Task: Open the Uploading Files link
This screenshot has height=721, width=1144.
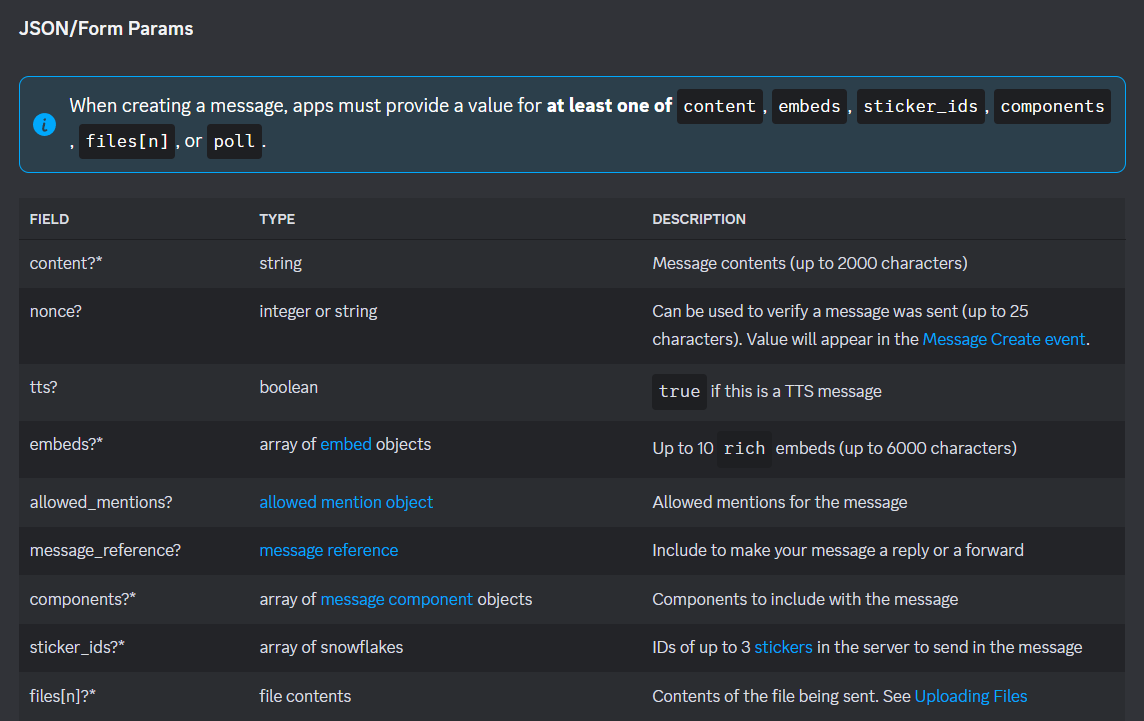Action: pos(970,696)
